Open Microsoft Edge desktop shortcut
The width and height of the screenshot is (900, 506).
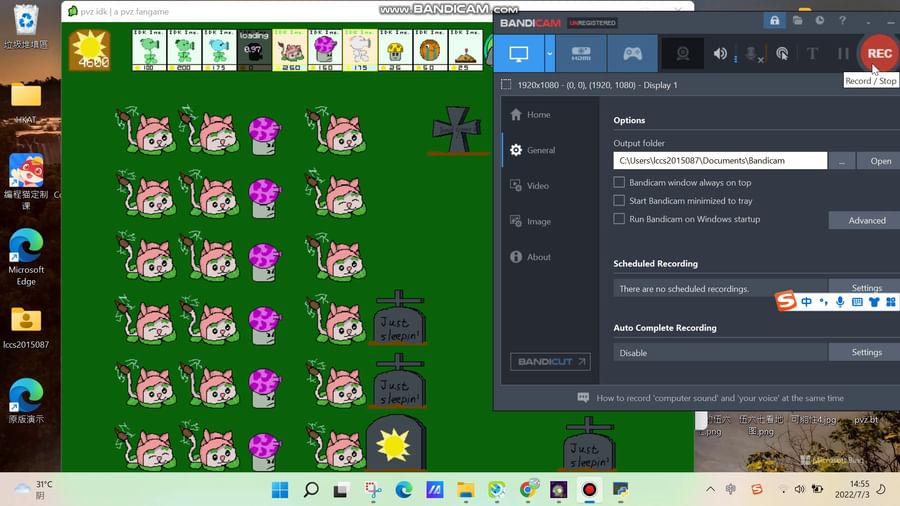(26, 257)
